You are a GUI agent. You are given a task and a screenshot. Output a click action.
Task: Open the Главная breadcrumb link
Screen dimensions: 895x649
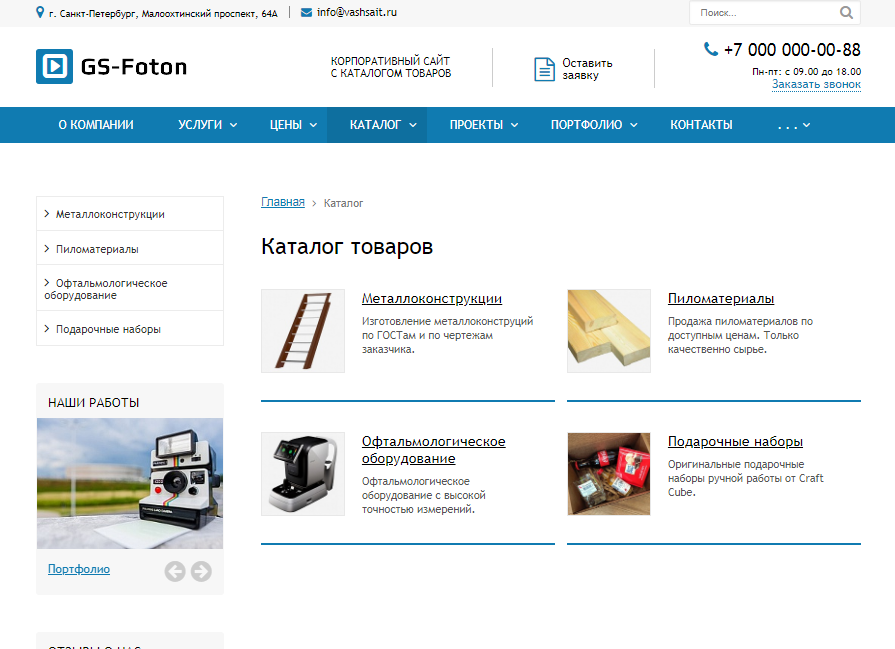(283, 202)
